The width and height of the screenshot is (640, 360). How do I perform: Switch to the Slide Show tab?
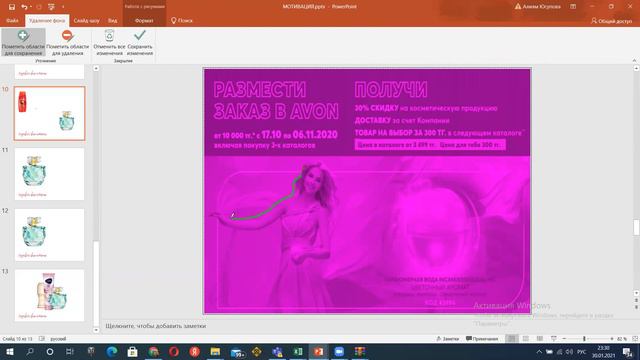(x=87, y=20)
